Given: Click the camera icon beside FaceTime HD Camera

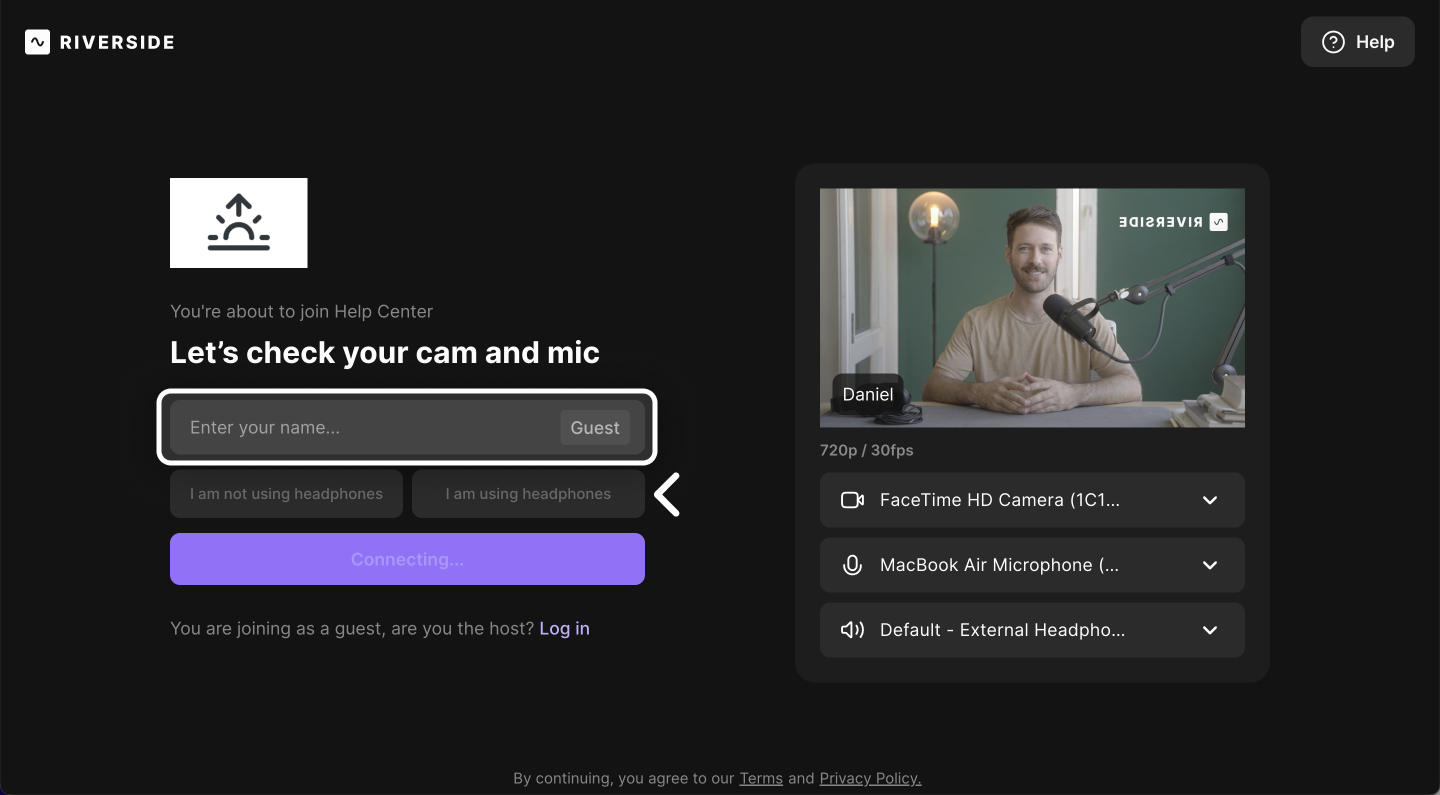Looking at the screenshot, I should click(x=852, y=500).
